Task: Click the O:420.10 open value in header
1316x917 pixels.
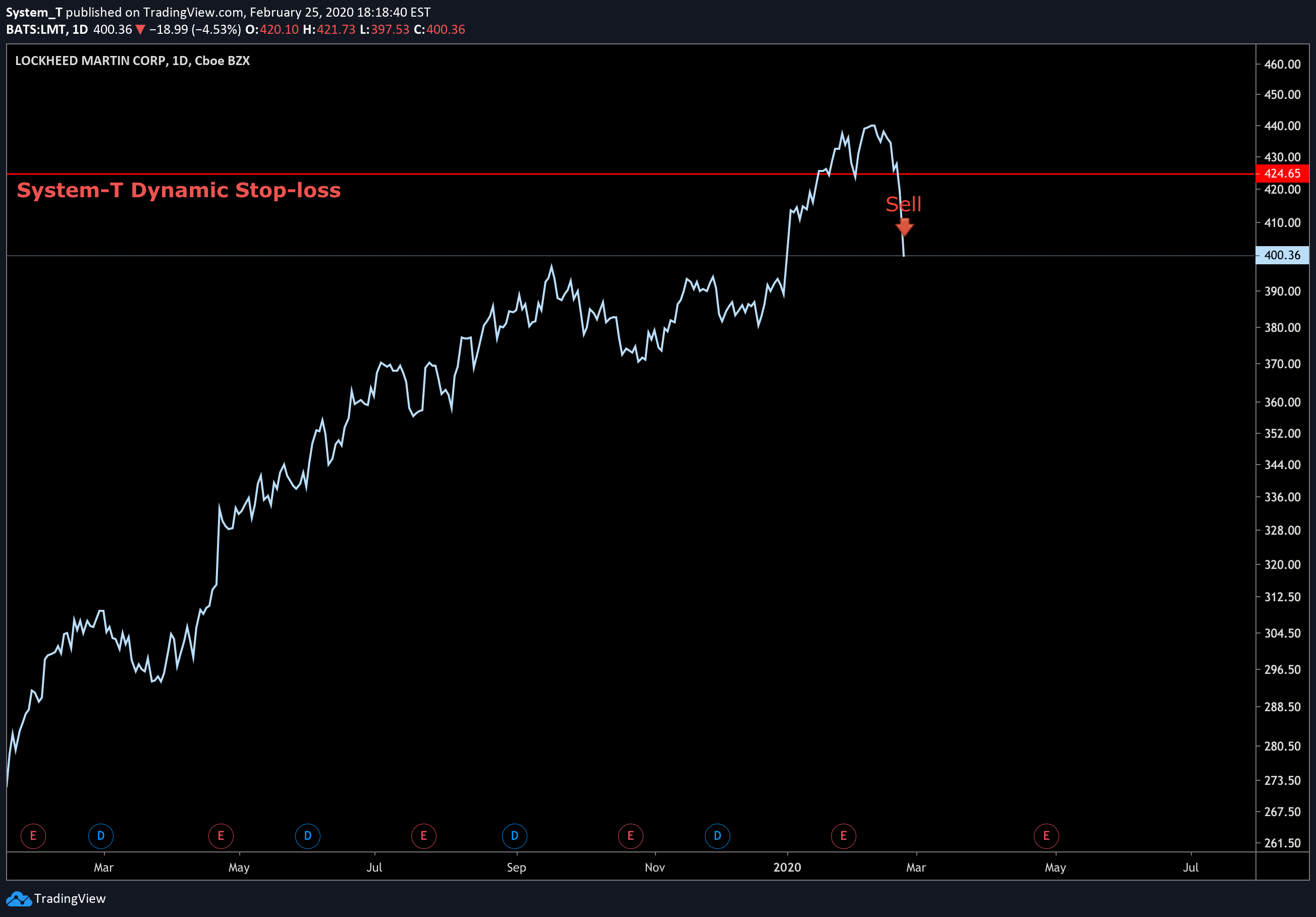Action: click(272, 30)
